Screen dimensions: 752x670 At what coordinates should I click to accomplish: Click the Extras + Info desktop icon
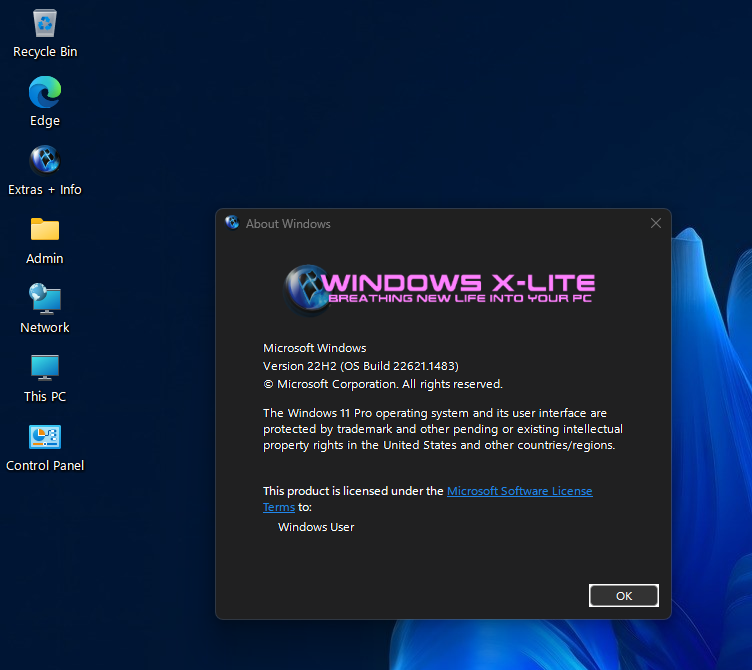tap(45, 161)
